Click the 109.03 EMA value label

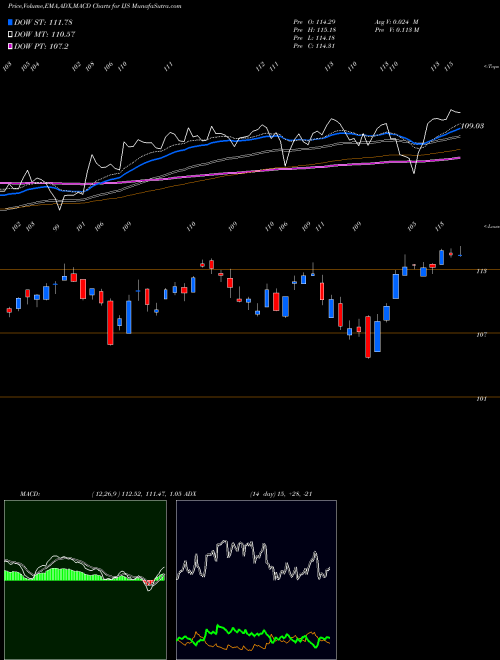(472, 125)
